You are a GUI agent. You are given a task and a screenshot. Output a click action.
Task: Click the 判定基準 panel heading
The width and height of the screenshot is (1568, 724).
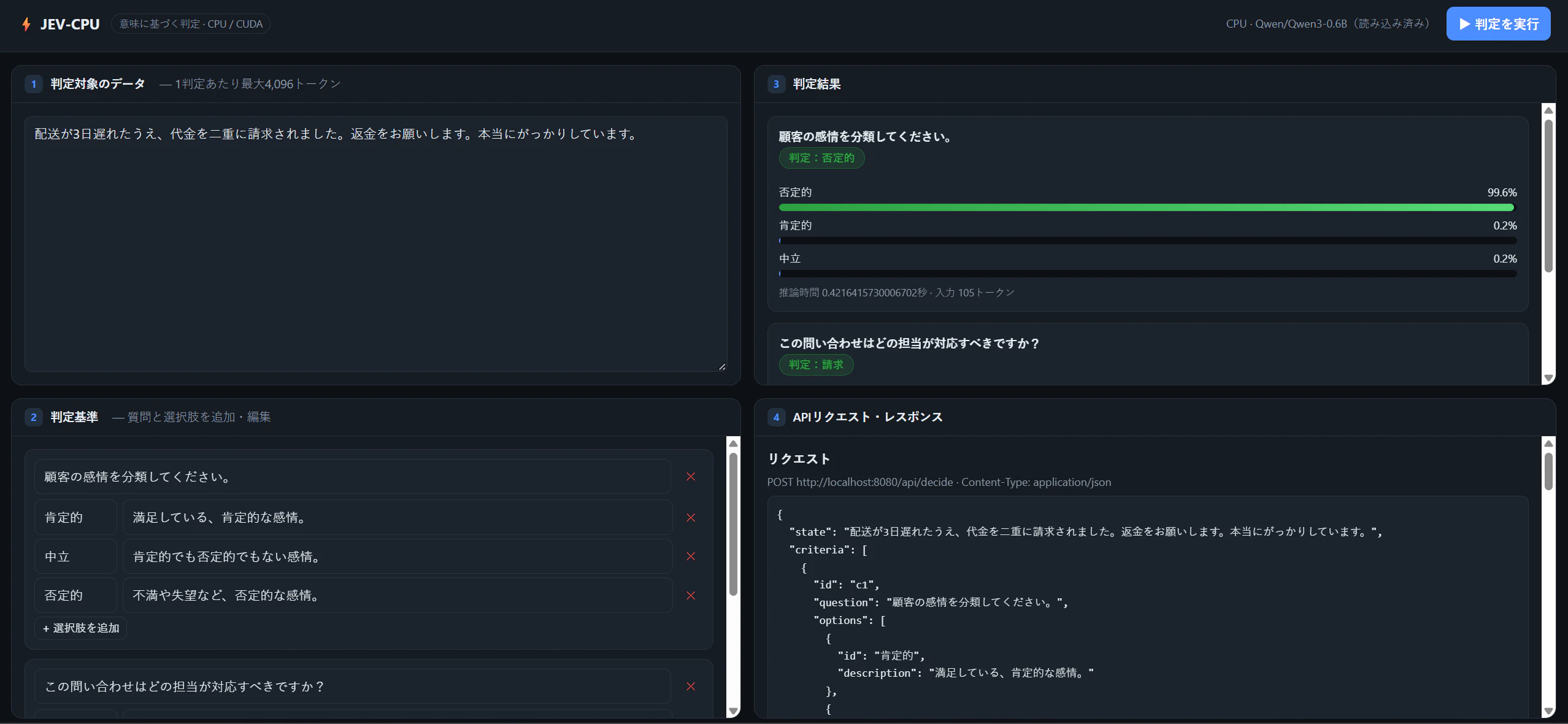(x=74, y=417)
